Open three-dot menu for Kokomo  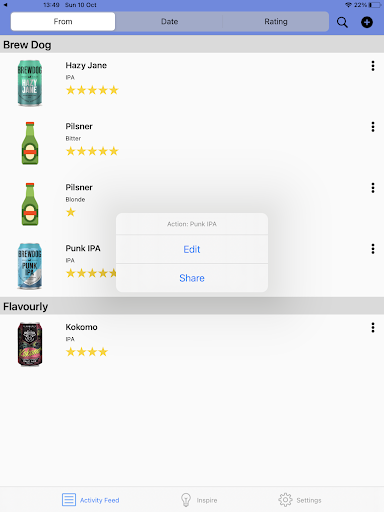(x=373, y=327)
